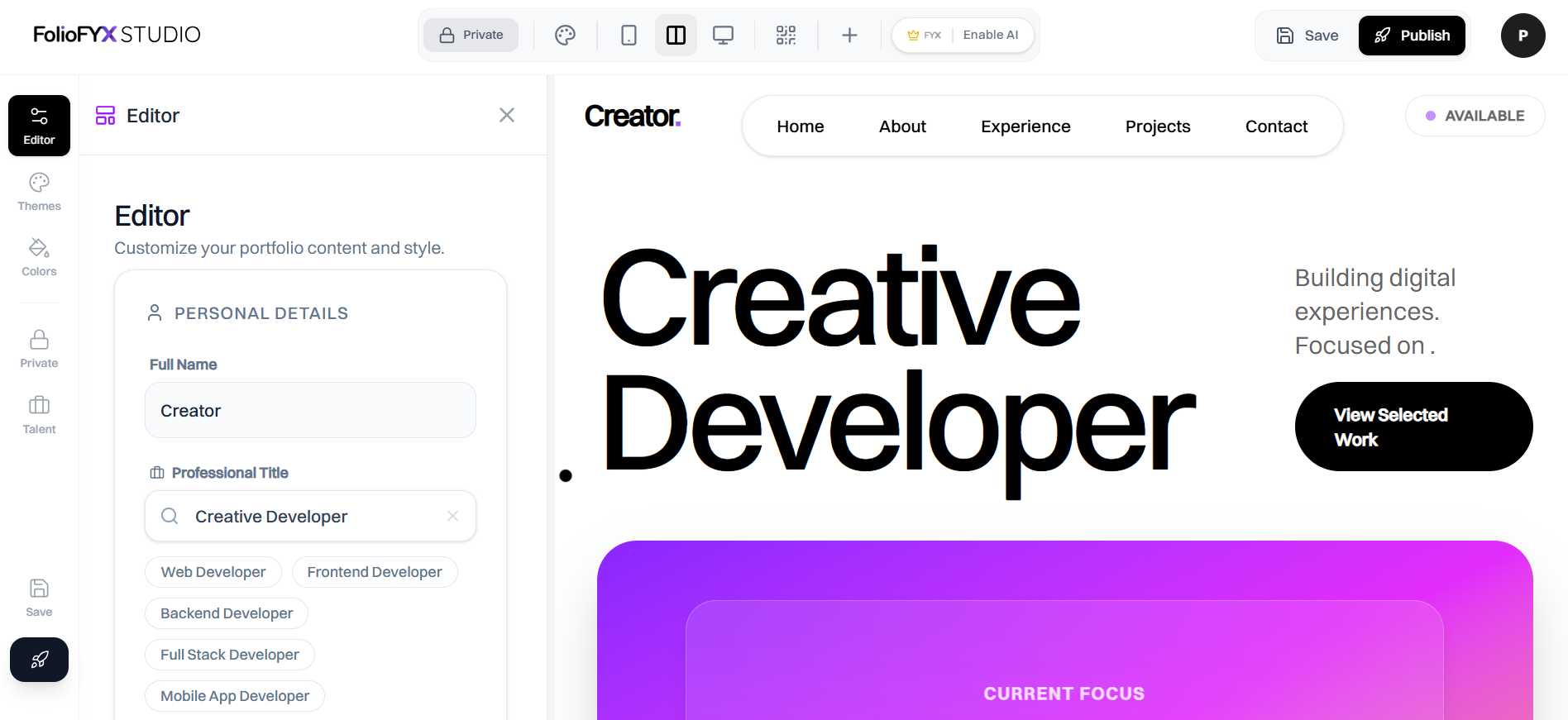This screenshot has height=720, width=1568.
Task: Switch to mobile device preview
Action: [x=629, y=35]
